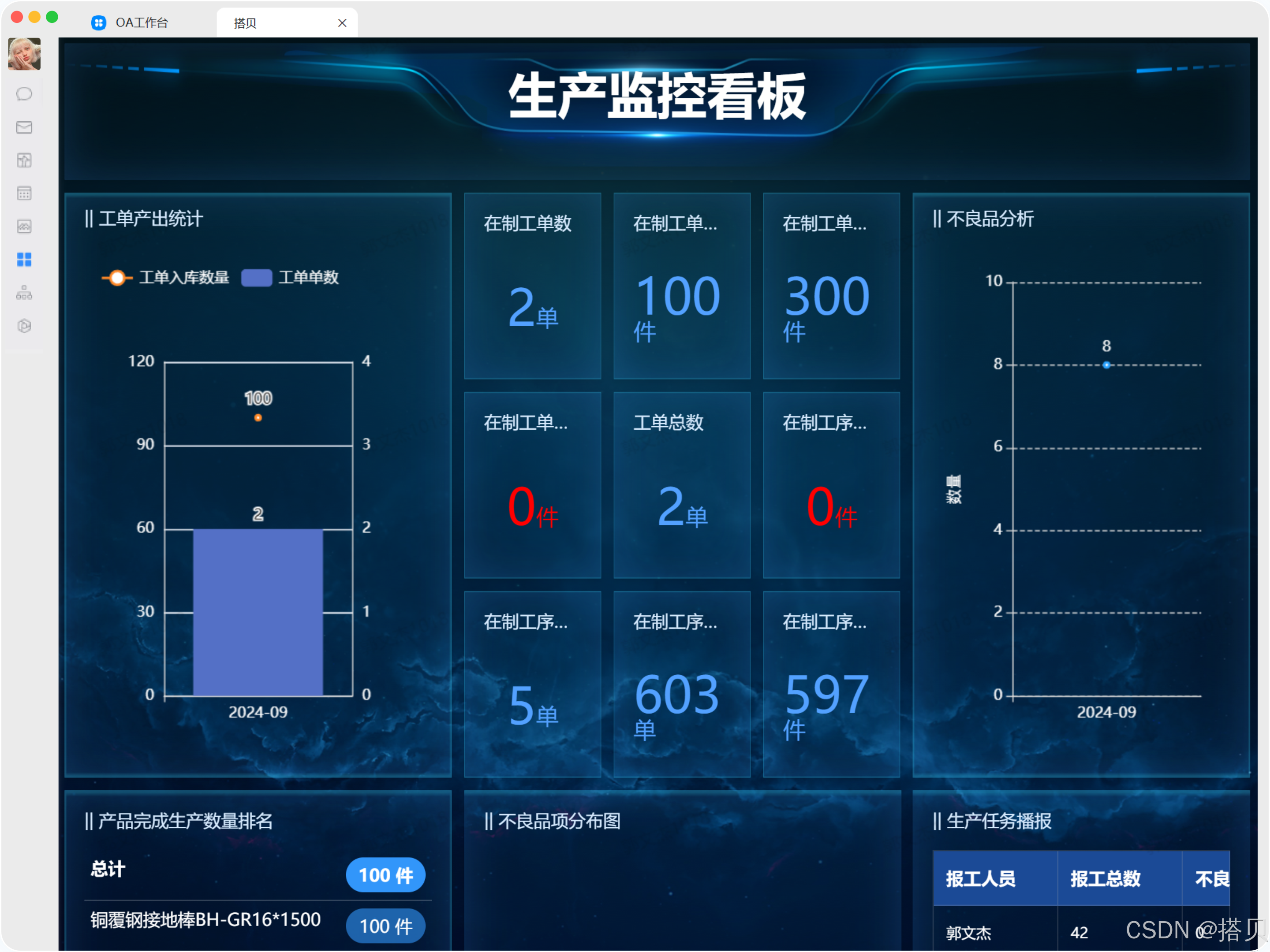Click the hexagon play icon in sidebar
Viewport: 1270px width, 952px height.
[x=24, y=326]
